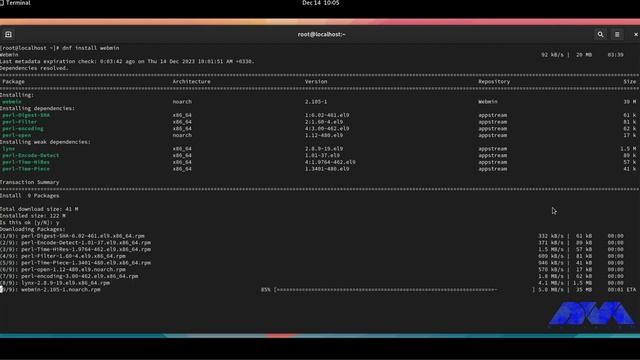Open the terminal hamburger menu
The image size is (640, 360).
click(617, 35)
